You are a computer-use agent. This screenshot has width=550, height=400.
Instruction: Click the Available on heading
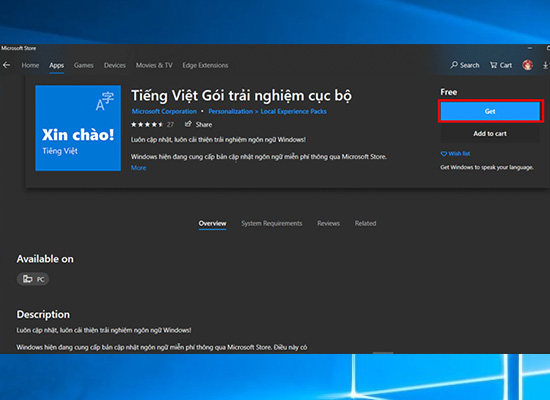(45, 259)
